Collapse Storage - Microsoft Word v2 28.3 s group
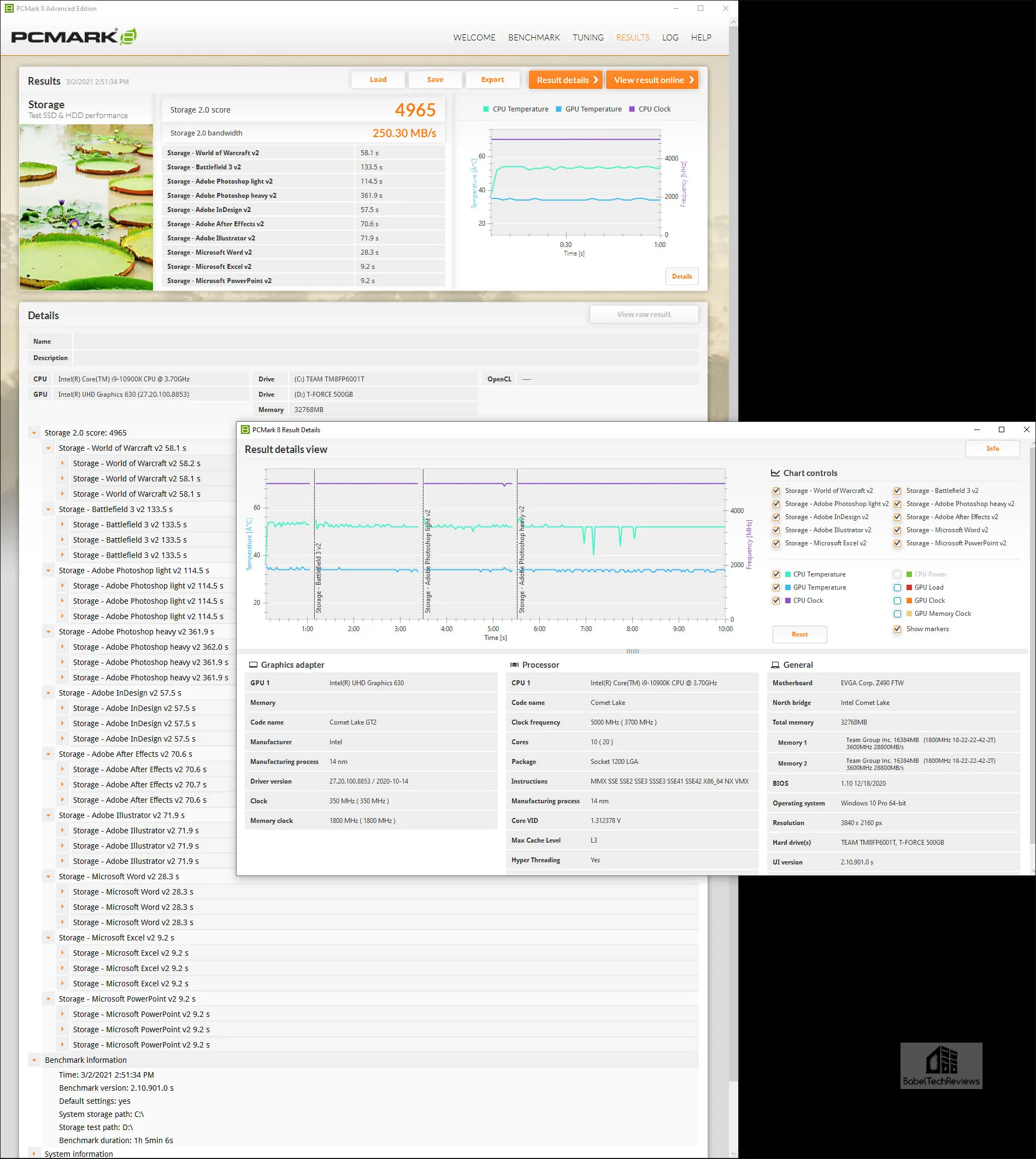The height and width of the screenshot is (1159, 1036). pyautogui.click(x=49, y=876)
